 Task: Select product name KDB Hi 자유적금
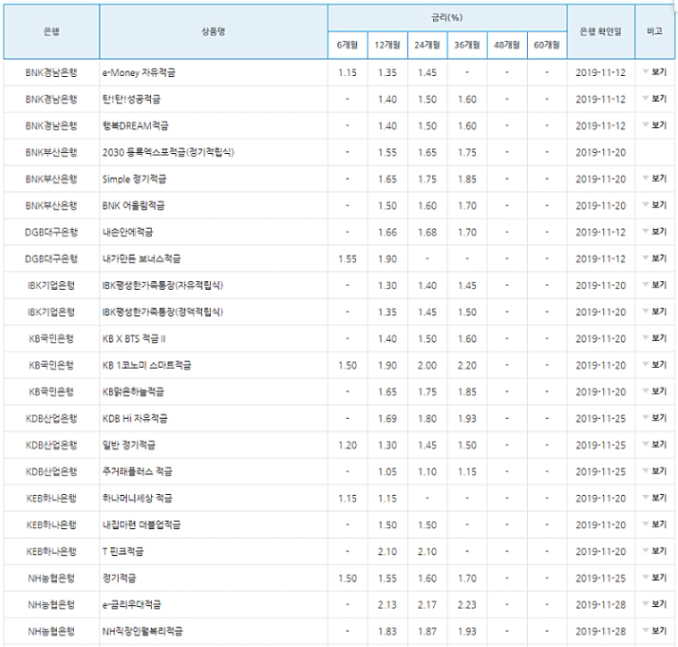(135, 419)
